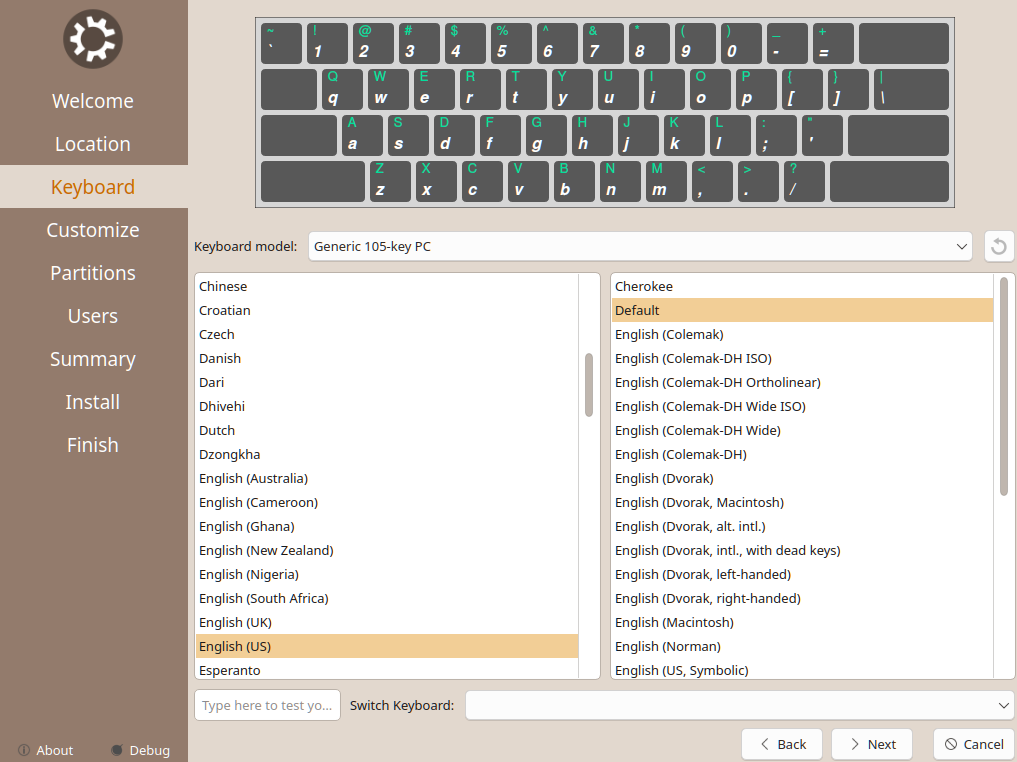Click the reset keyboard model icon button
The height and width of the screenshot is (762, 1017).
(999, 246)
